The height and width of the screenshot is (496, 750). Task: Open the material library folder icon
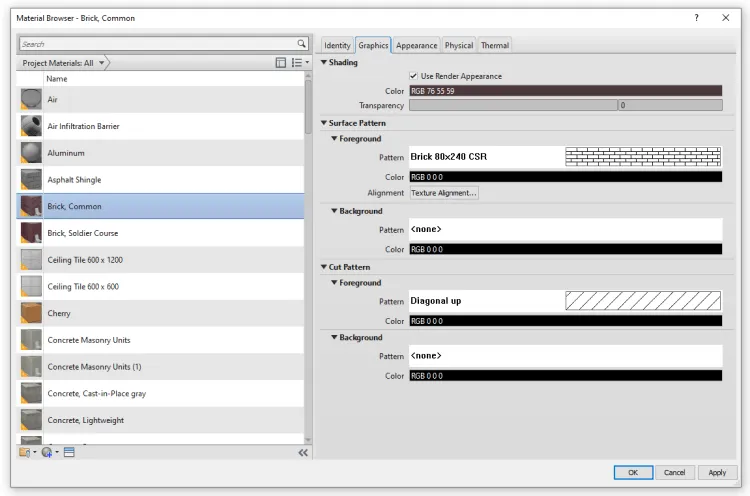coord(24,452)
